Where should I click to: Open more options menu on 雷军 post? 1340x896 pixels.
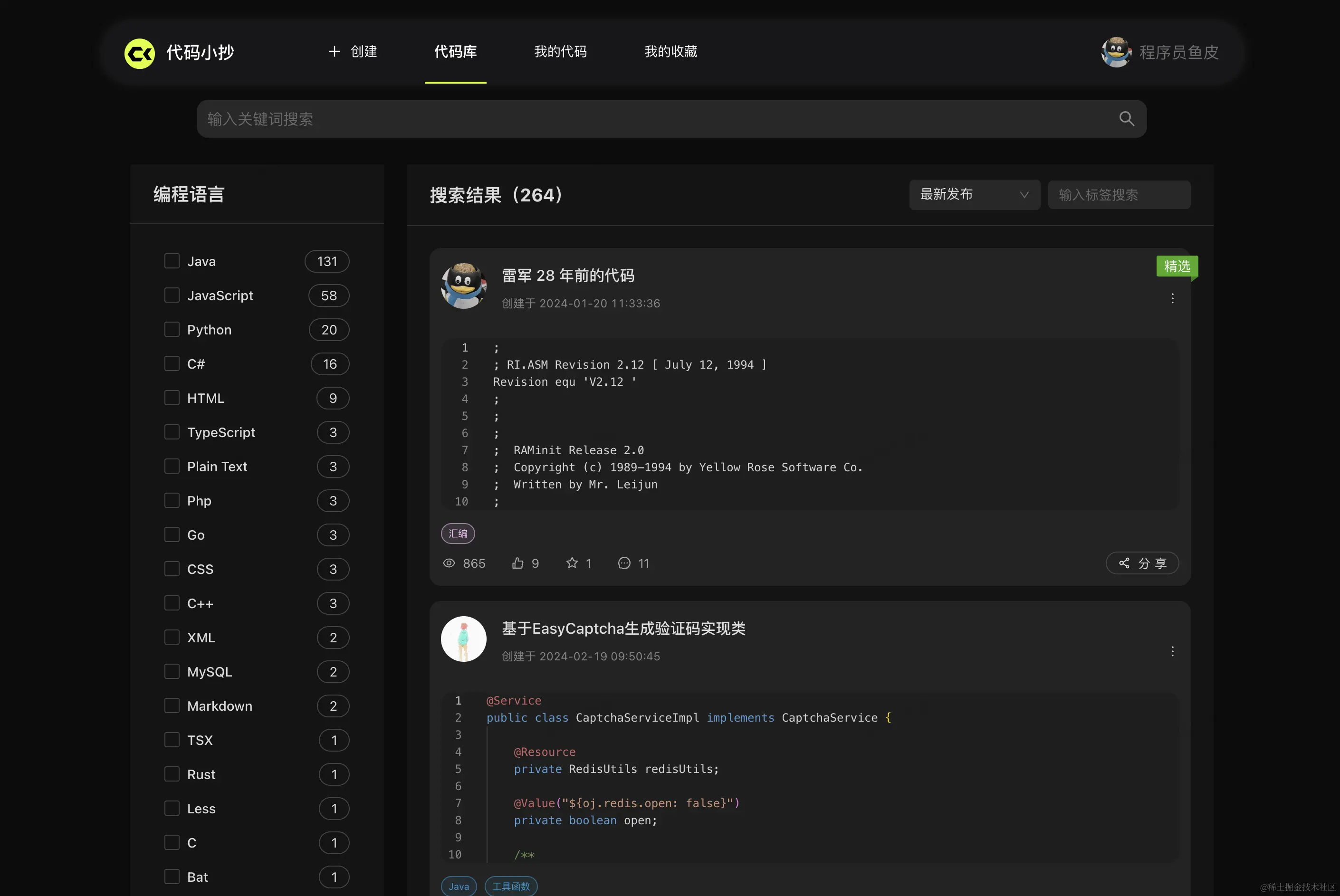(x=1172, y=298)
